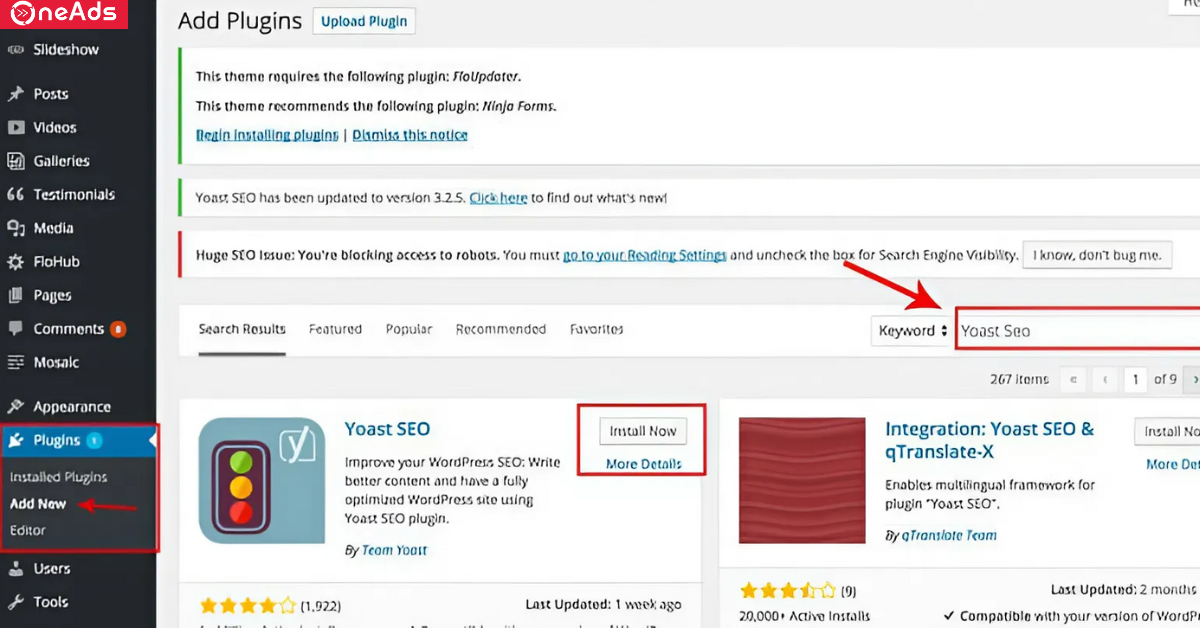Click the 267 items count text
The height and width of the screenshot is (628, 1200).
coord(1019,379)
